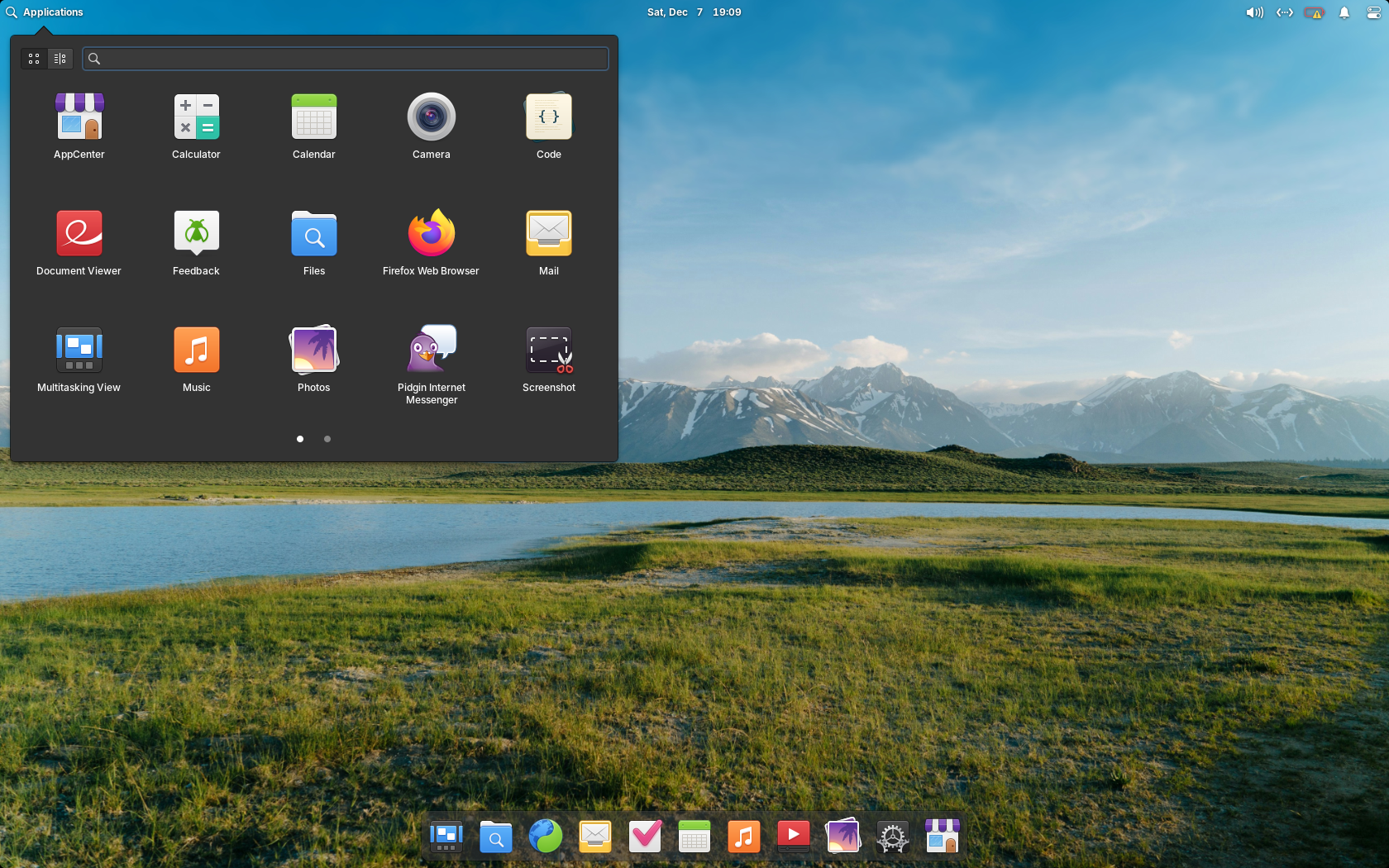Open the Mail app in the grid
Viewport: 1389px width, 868px height.
[548, 242]
